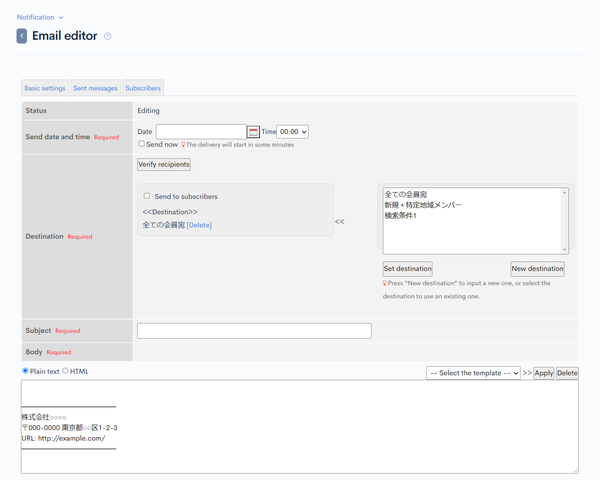Open the help icon next to Email editor
This screenshot has width=600, height=480.
point(108,36)
